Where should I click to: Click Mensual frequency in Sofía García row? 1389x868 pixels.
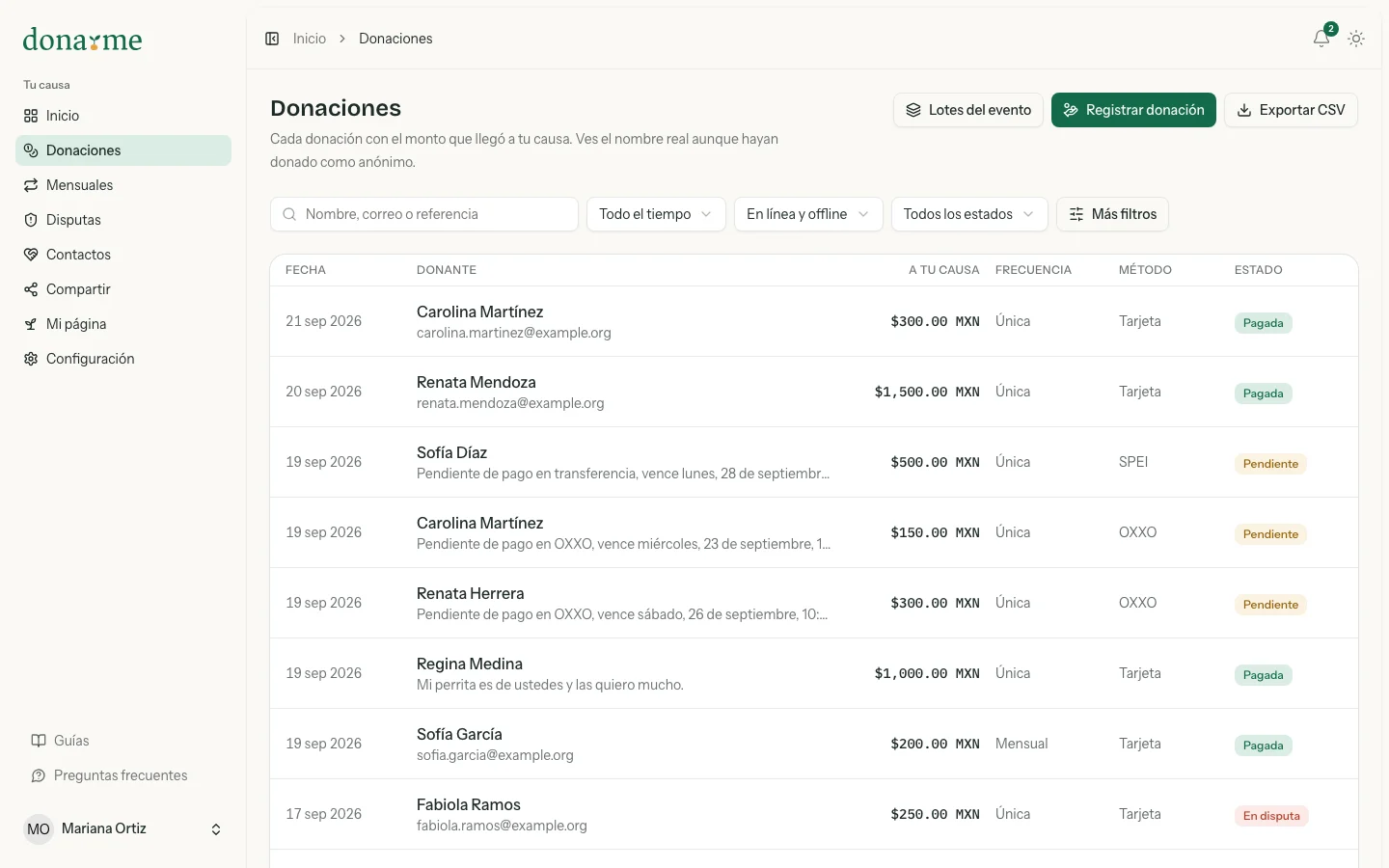(1021, 744)
